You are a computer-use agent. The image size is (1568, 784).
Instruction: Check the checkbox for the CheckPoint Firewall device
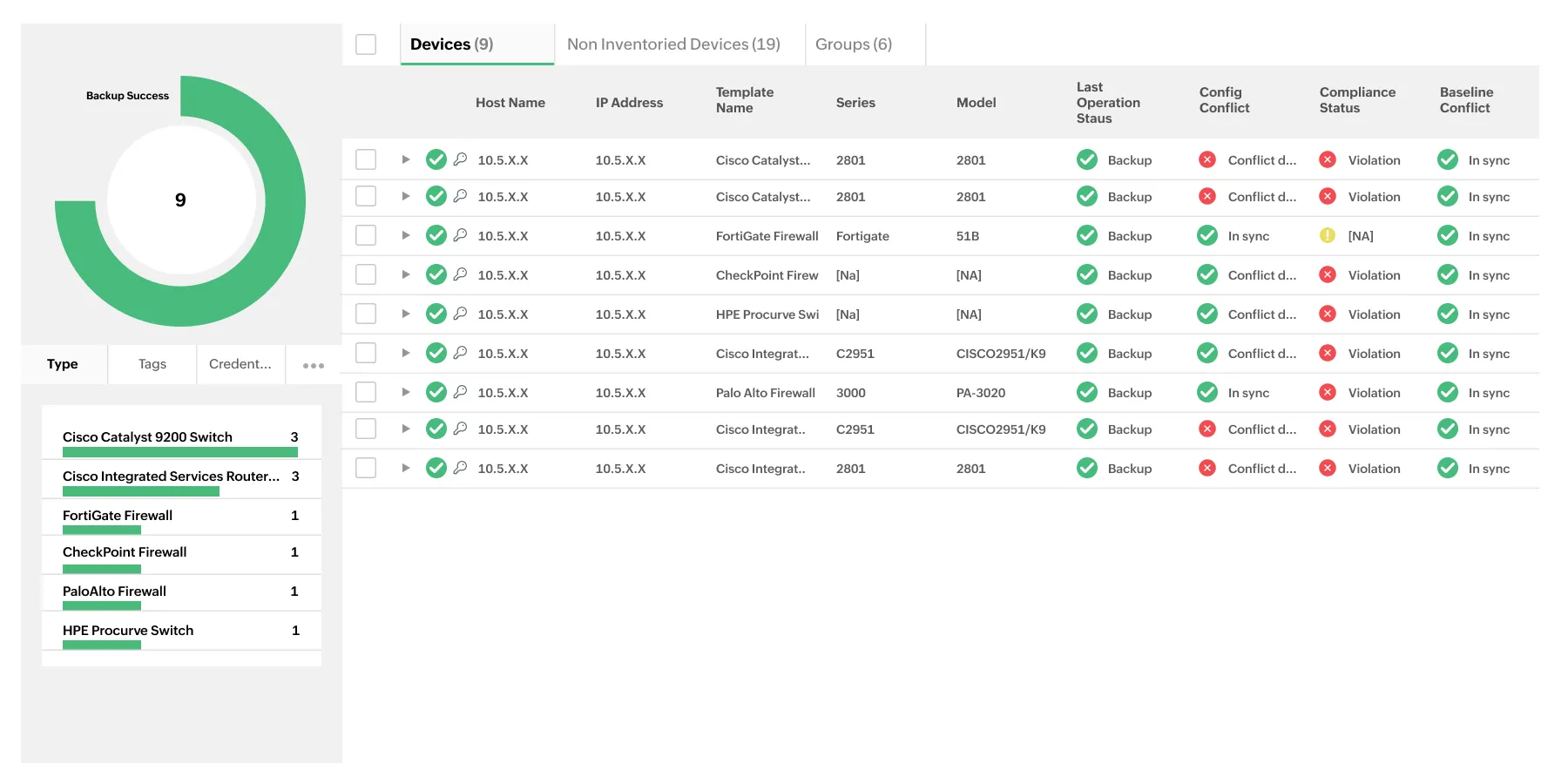tap(365, 274)
